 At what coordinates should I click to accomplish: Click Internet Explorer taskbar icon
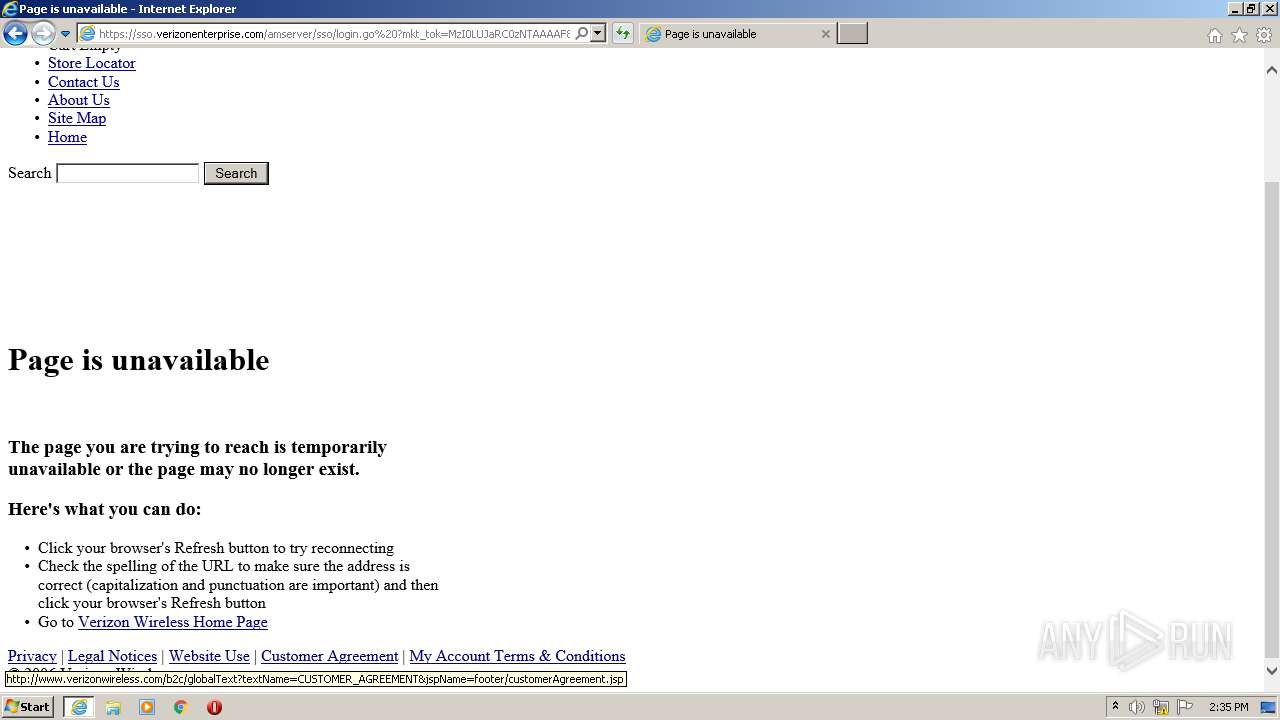pyautogui.click(x=79, y=707)
